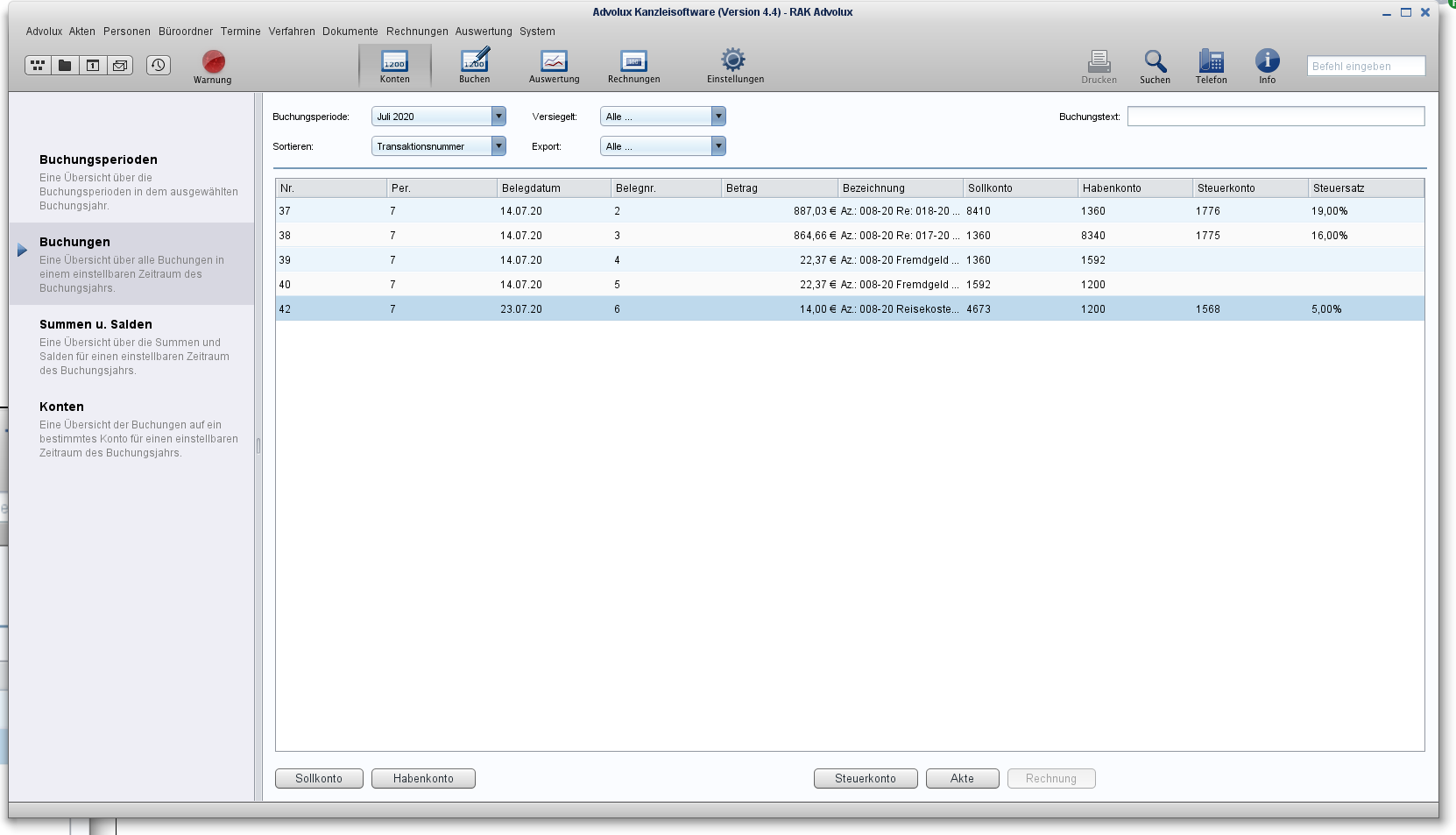Open the Auswertung menu in menu bar
The image size is (1456, 835).
pyautogui.click(x=484, y=32)
